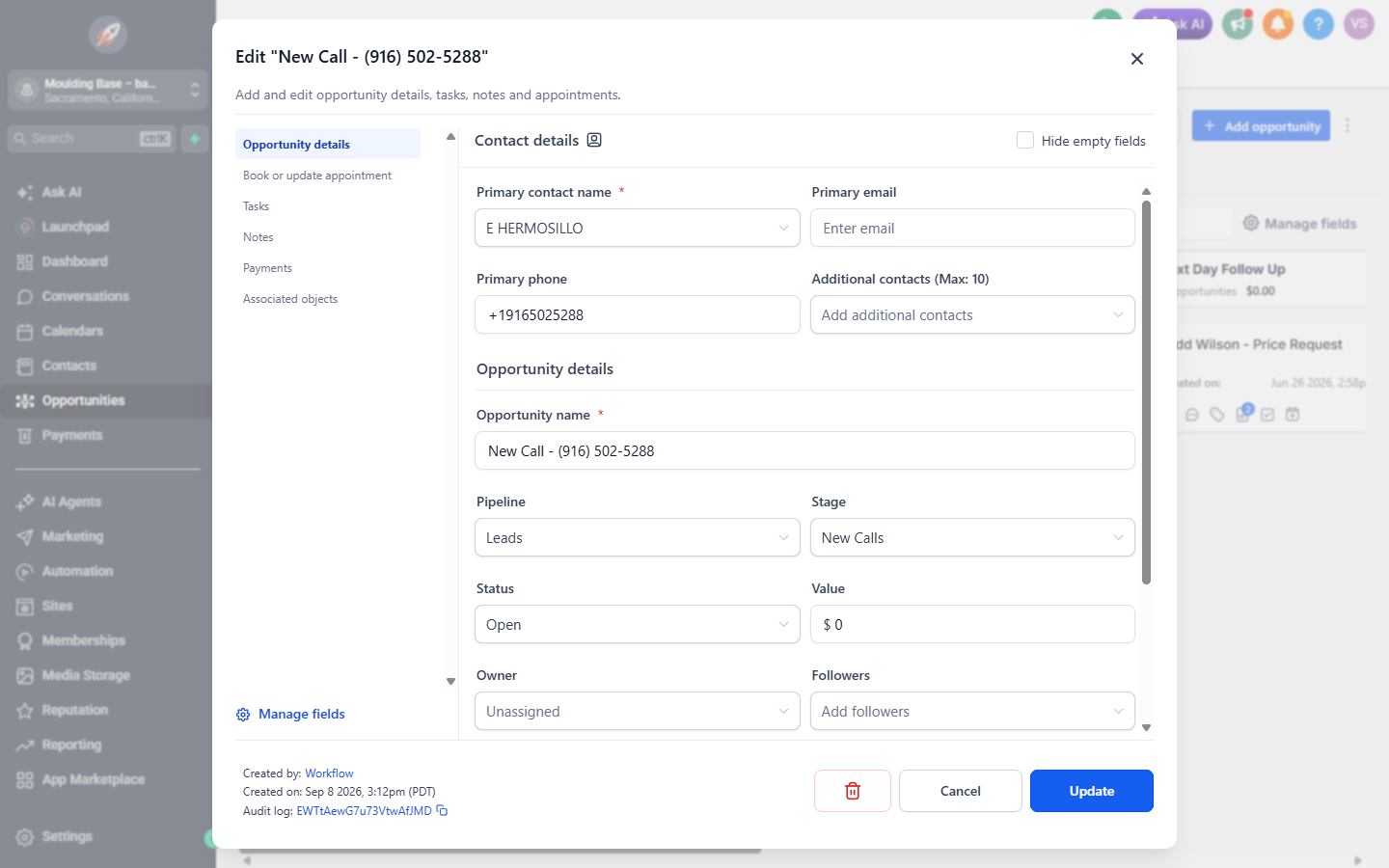Expand the Status dropdown showing Open
This screenshot has width=1389, height=868.
(638, 624)
